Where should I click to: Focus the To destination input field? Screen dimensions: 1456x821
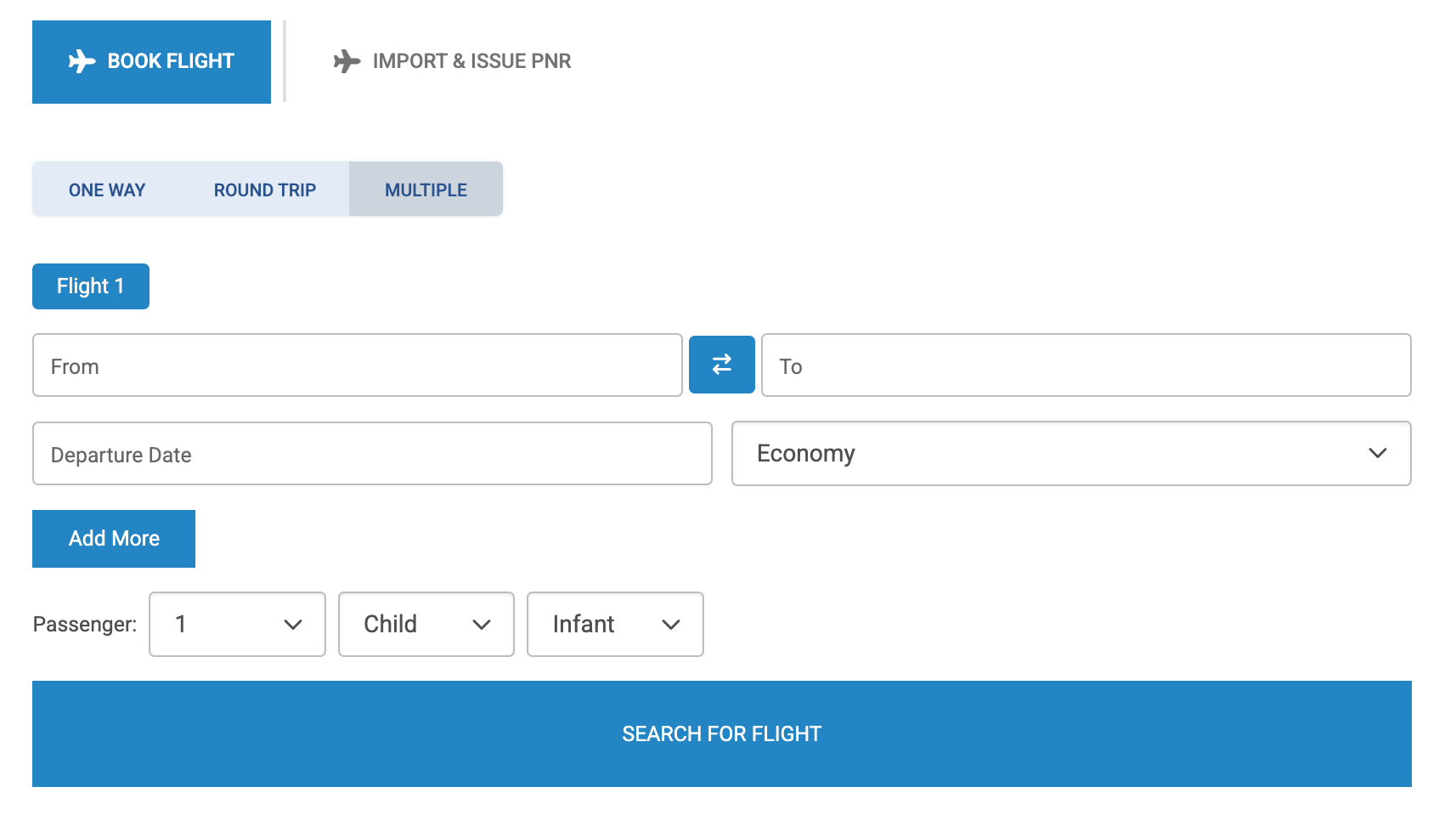[1086, 365]
